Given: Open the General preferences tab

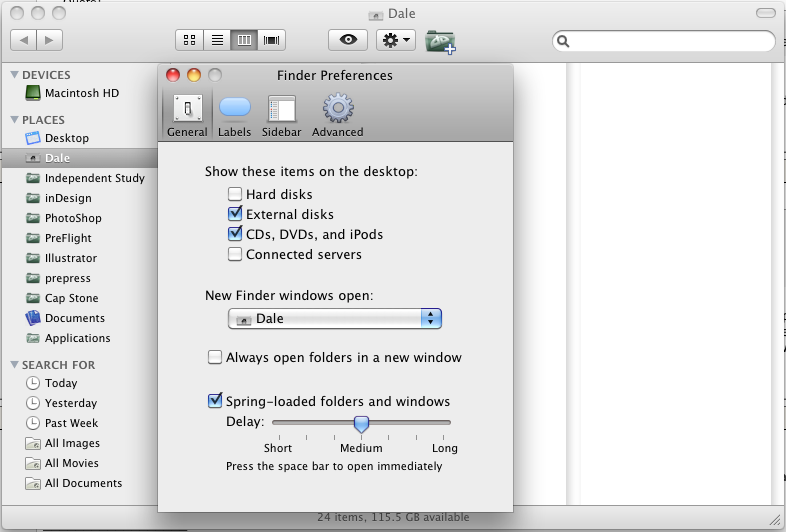Looking at the screenshot, I should click(x=187, y=115).
